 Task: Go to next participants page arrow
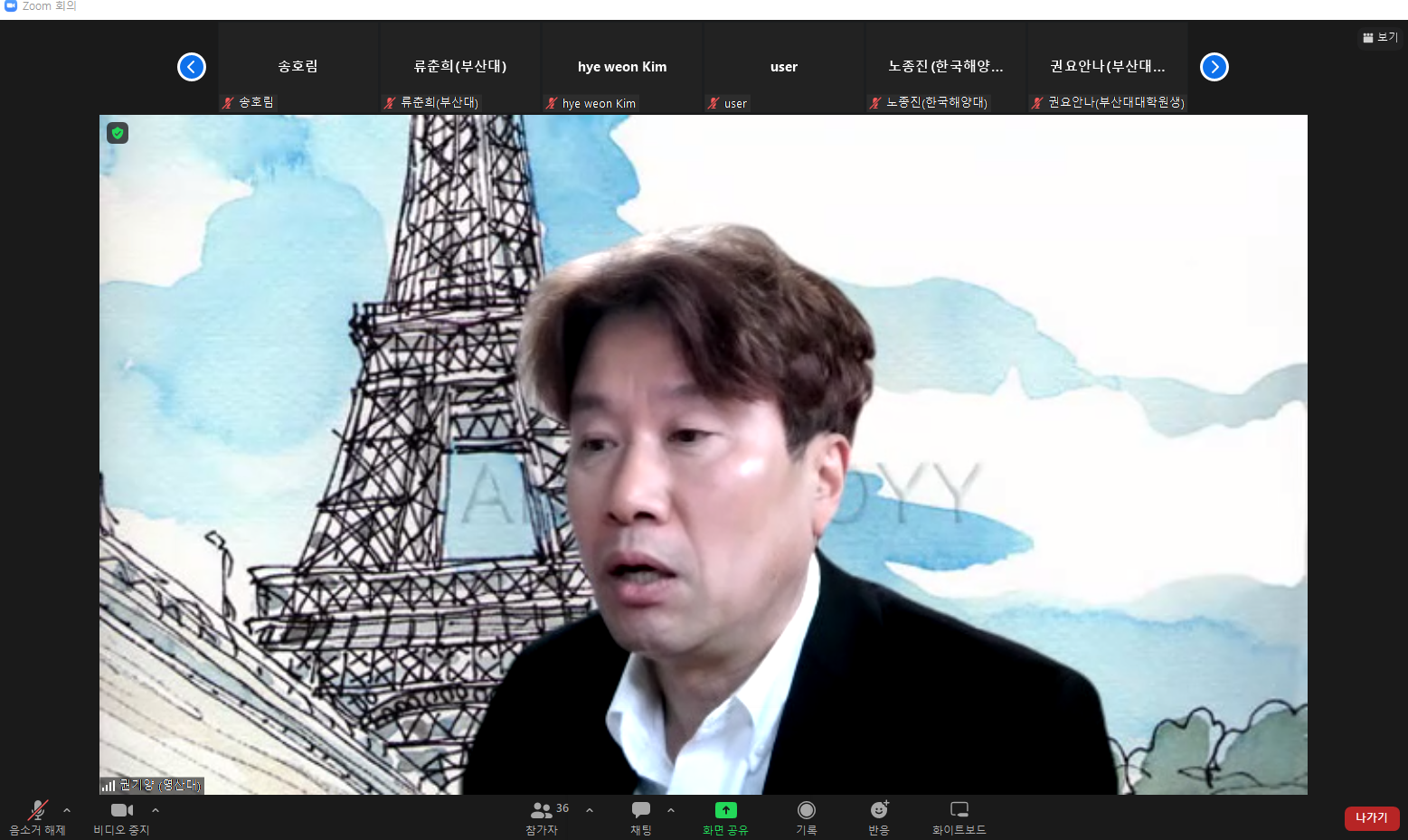(x=1214, y=67)
